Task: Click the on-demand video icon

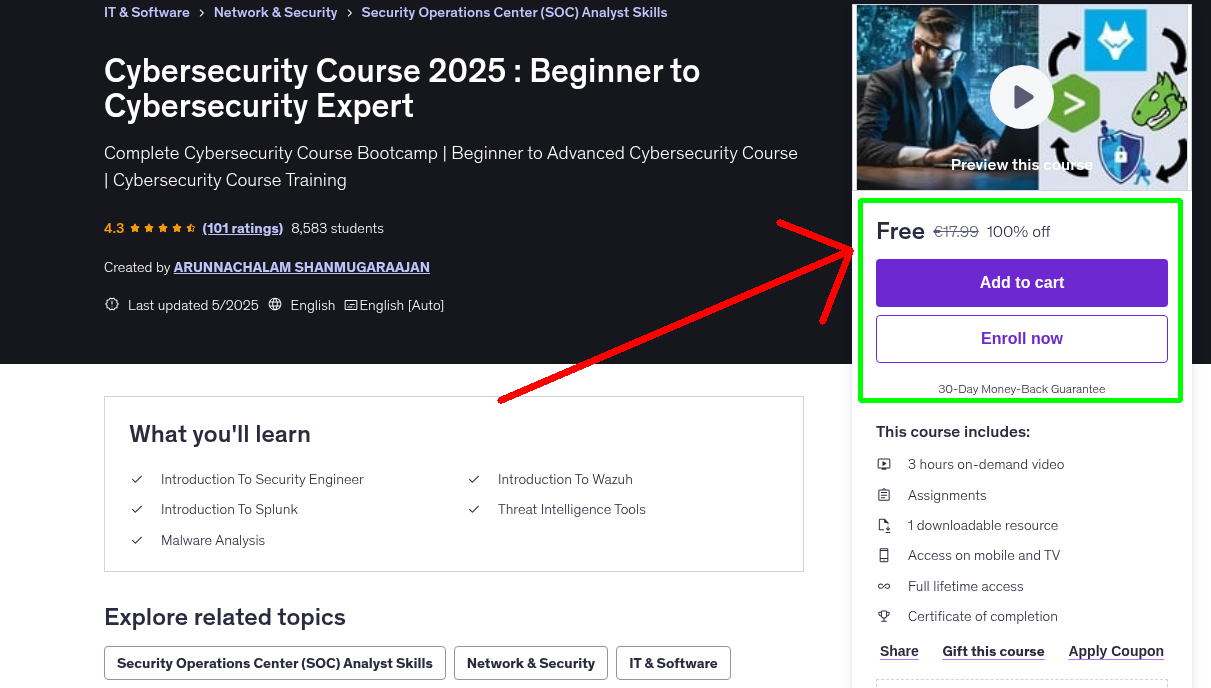Action: tap(884, 464)
